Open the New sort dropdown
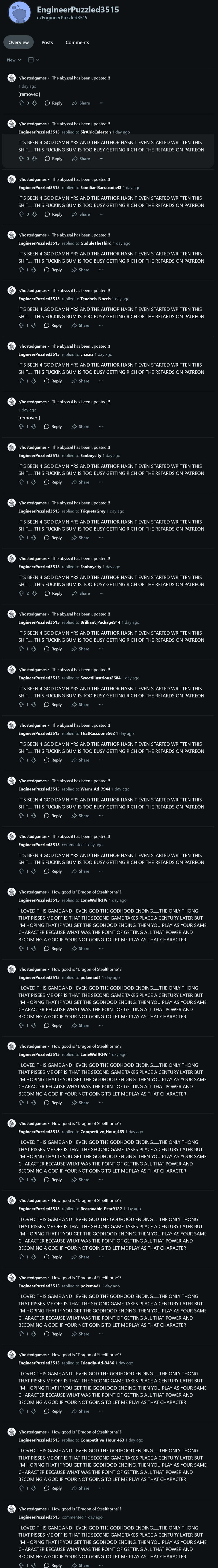218x1568 pixels. point(14,60)
